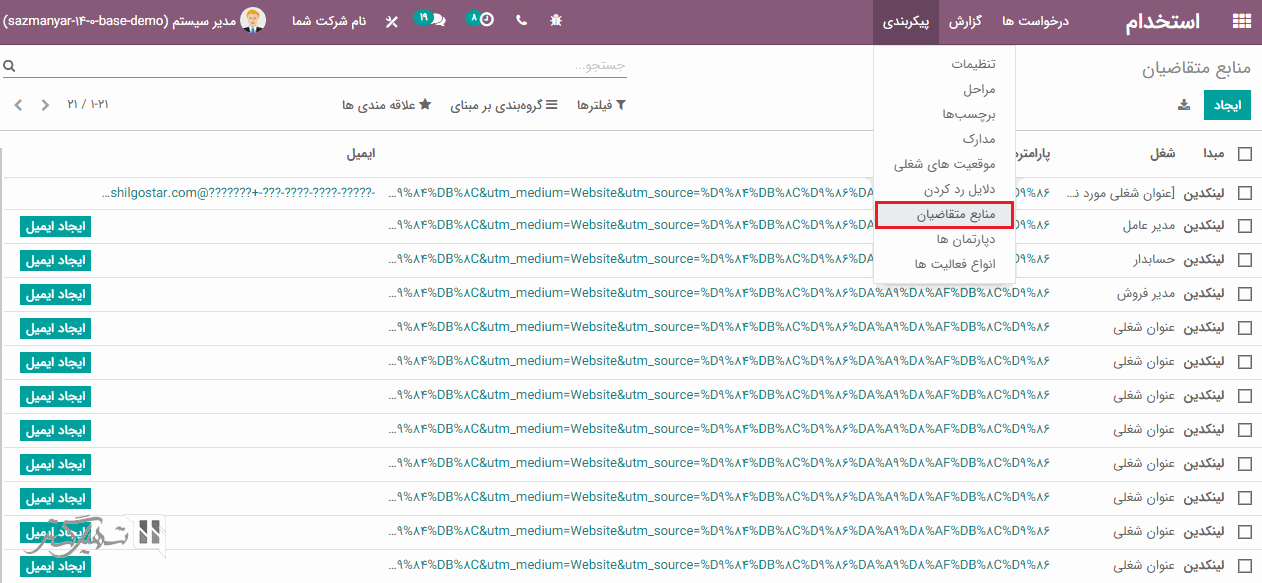Check the box for the مدیر عامل row
This screenshot has height=583, width=1262.
tap(1244, 227)
